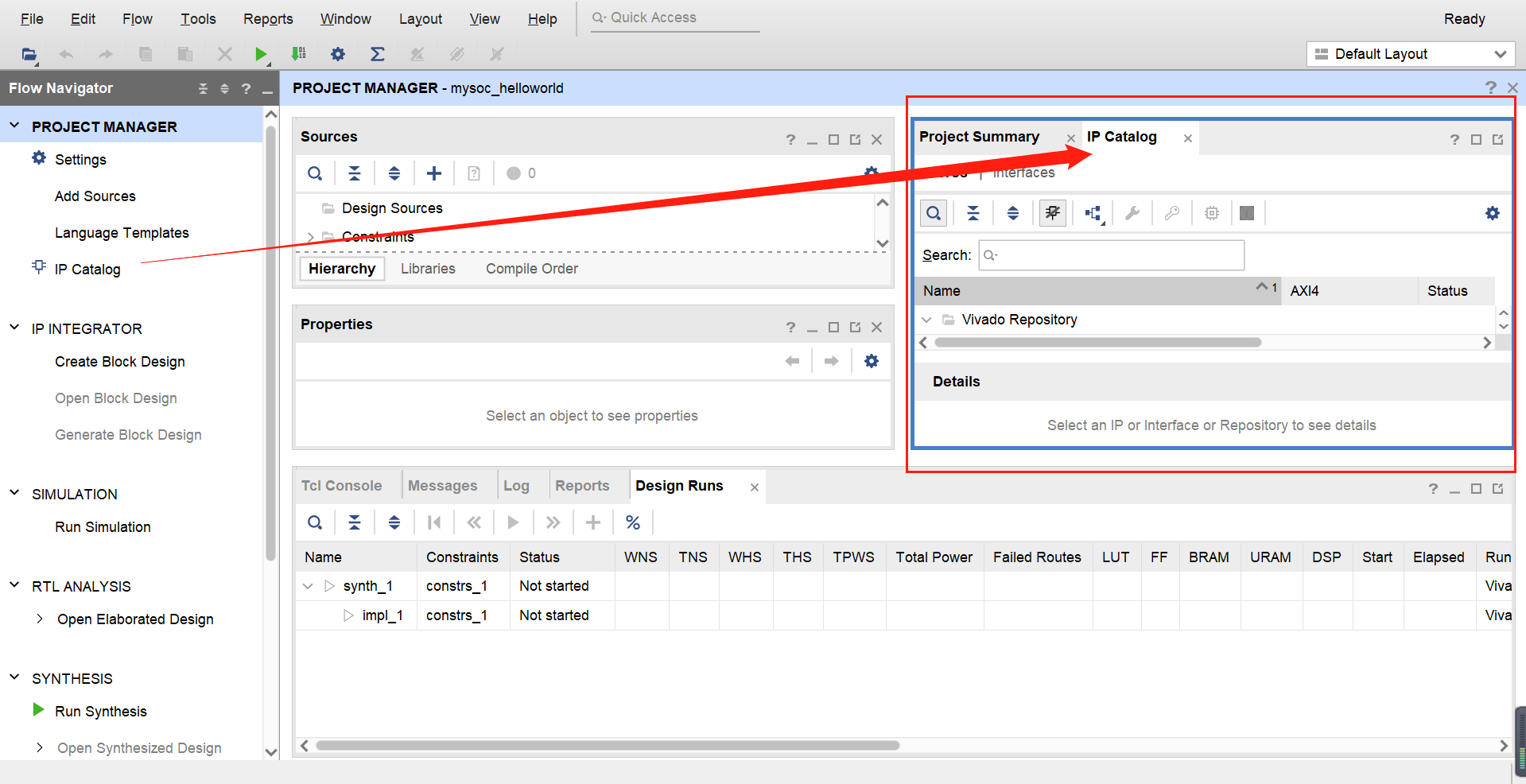Collapse the SYNTHESIS section chevron
The height and width of the screenshot is (784, 1526).
(14, 677)
